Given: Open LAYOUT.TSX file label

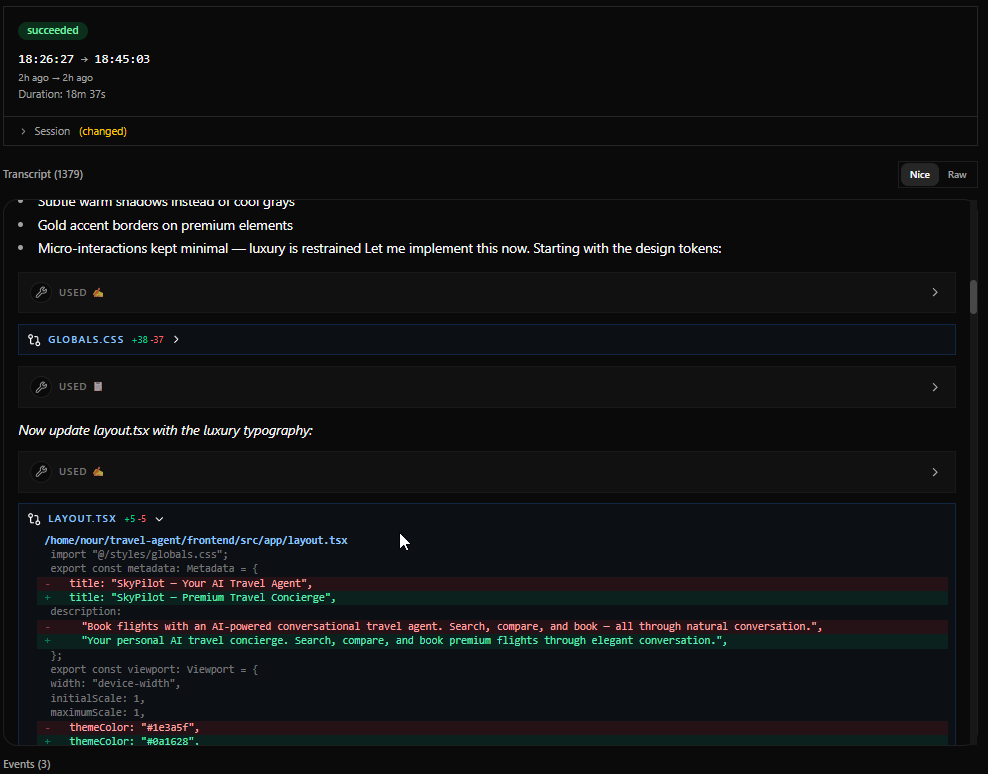Looking at the screenshot, I should pyautogui.click(x=82, y=519).
